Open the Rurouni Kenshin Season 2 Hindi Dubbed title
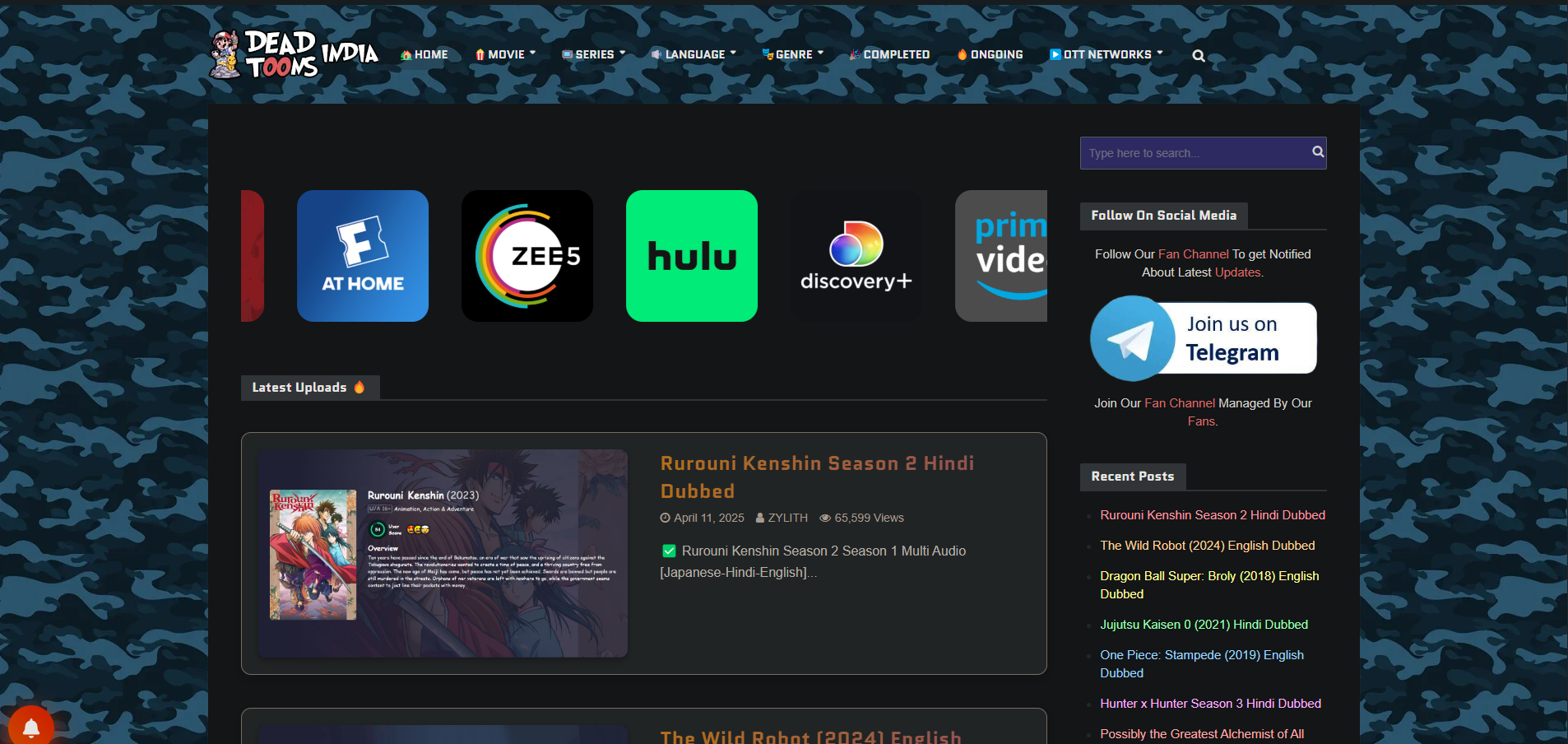Viewport: 1568px width, 744px height. coord(817,477)
